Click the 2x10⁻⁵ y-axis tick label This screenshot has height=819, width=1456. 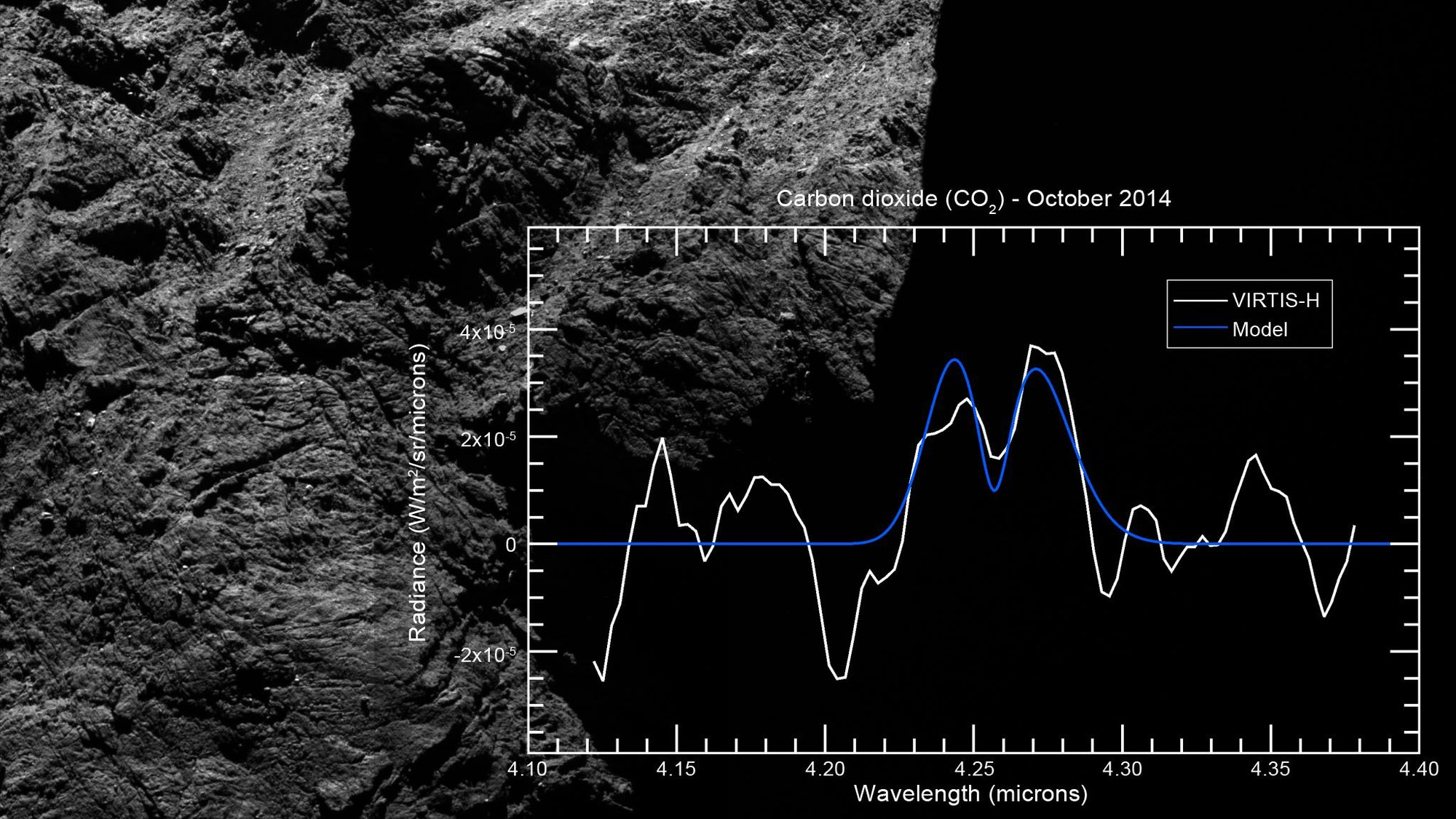coord(487,440)
